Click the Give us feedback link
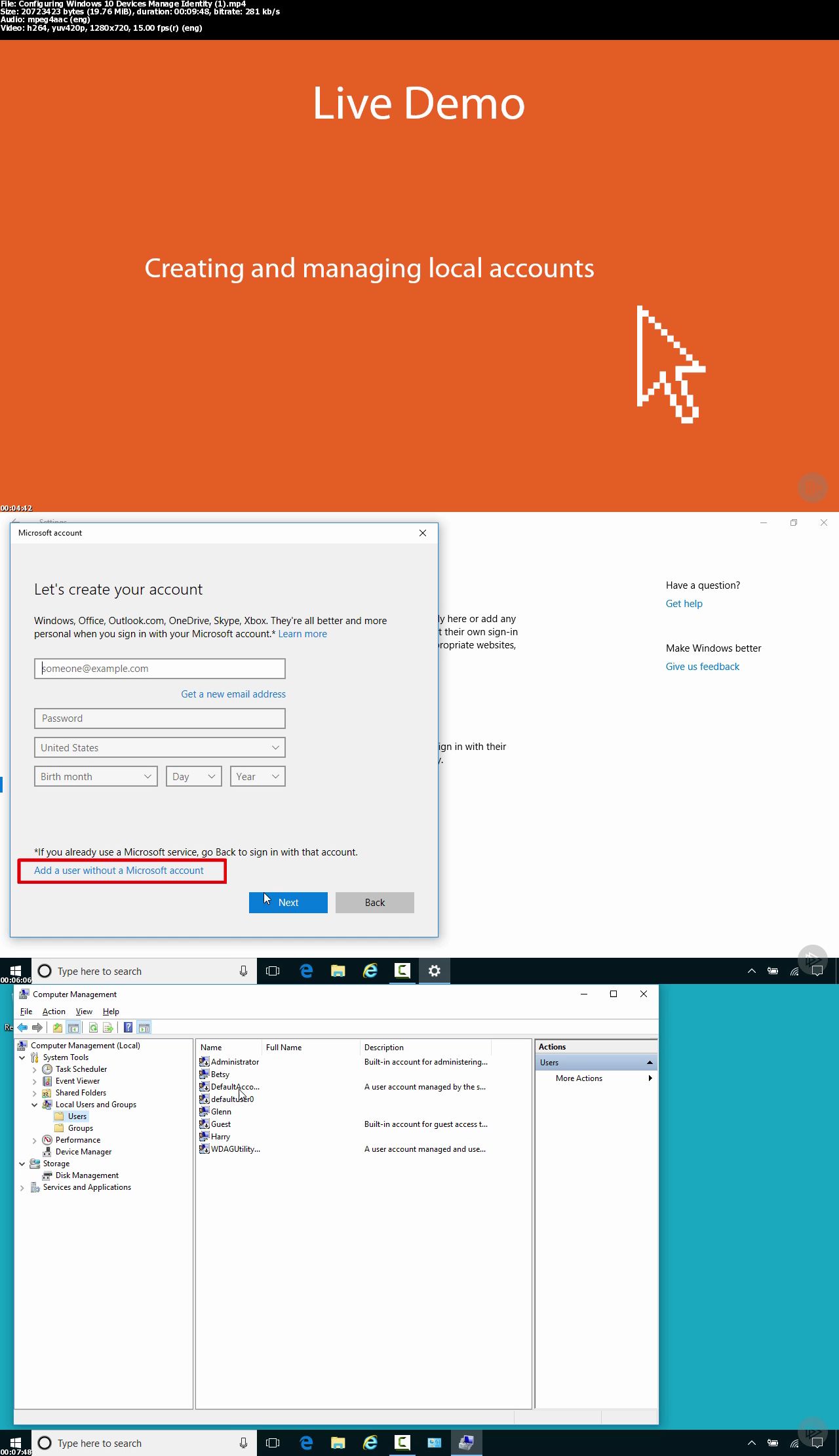 (x=702, y=666)
